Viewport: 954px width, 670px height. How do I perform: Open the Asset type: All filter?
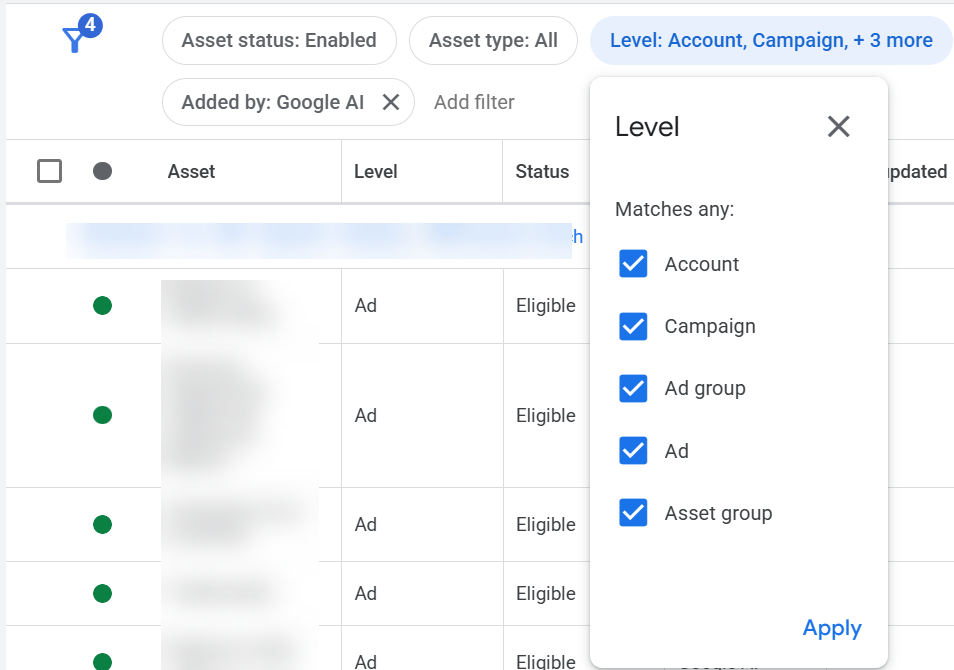point(493,41)
